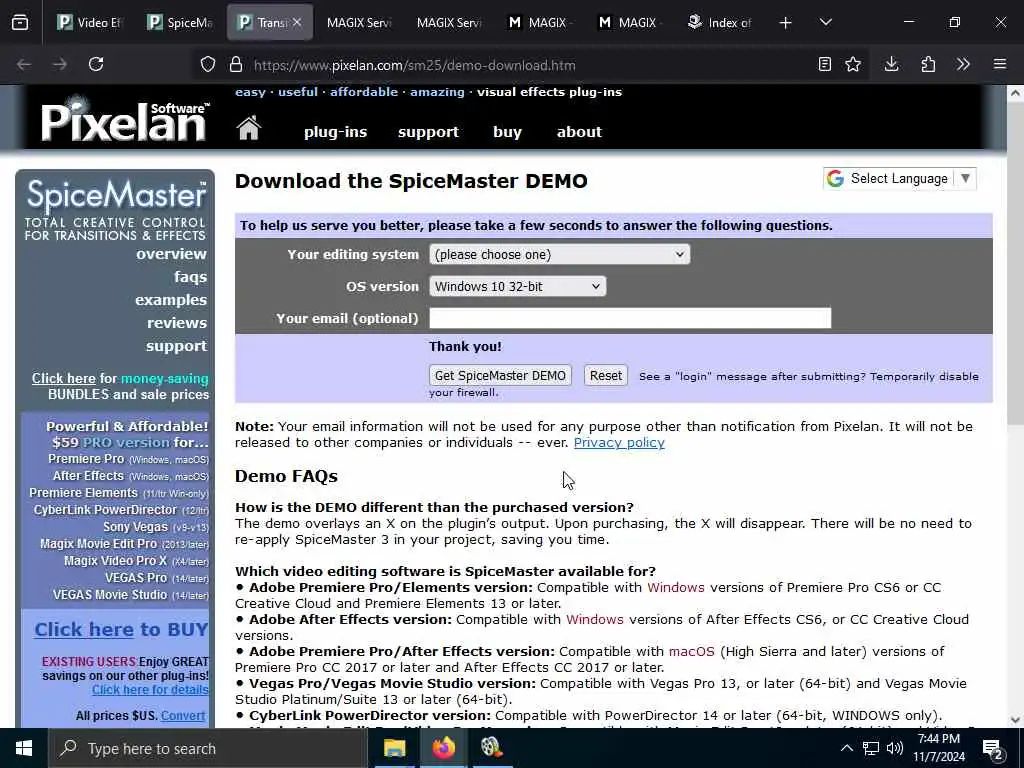Image resolution: width=1024 pixels, height=768 pixels.
Task: Open the Privacy policy link
Action: tap(619, 443)
